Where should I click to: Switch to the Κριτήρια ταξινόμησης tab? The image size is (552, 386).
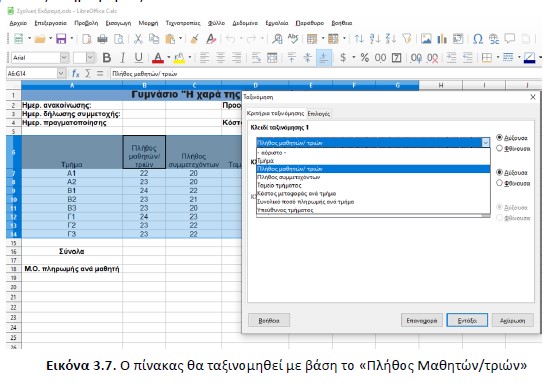pos(275,113)
